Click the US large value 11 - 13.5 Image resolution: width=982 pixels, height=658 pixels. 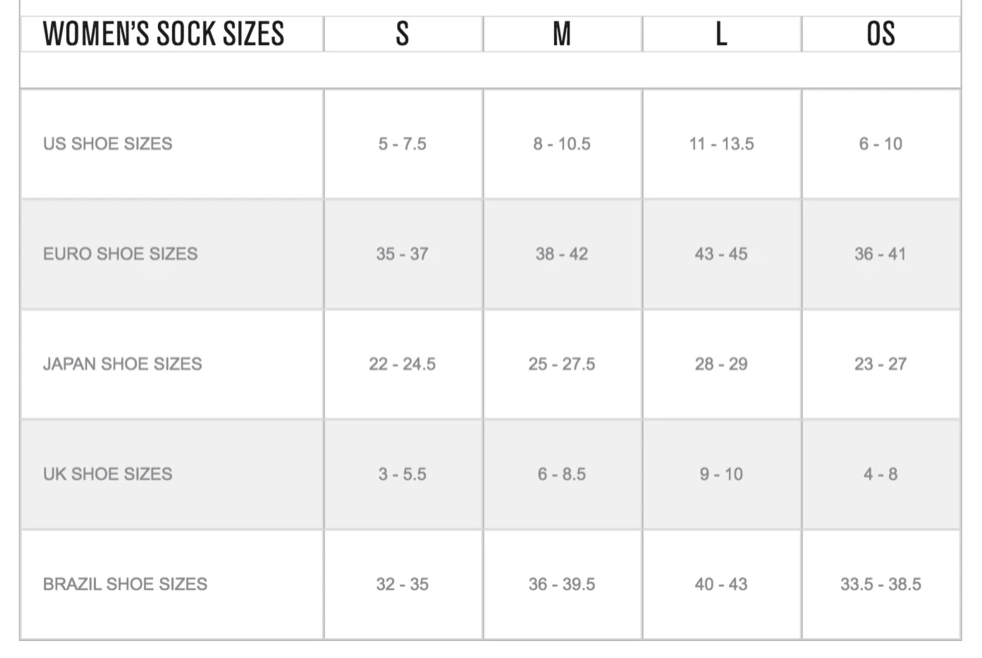[721, 144]
